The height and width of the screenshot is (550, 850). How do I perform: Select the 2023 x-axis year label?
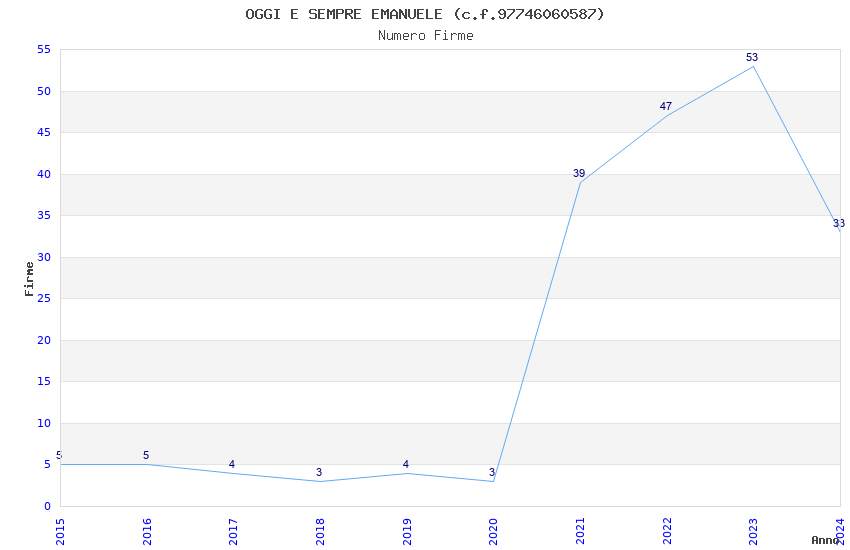coord(753,532)
